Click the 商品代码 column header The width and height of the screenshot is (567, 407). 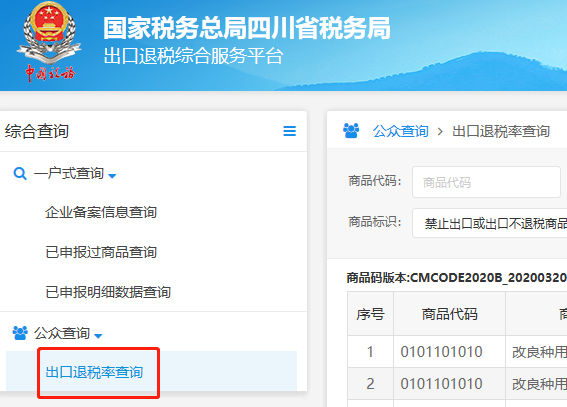tap(449, 314)
